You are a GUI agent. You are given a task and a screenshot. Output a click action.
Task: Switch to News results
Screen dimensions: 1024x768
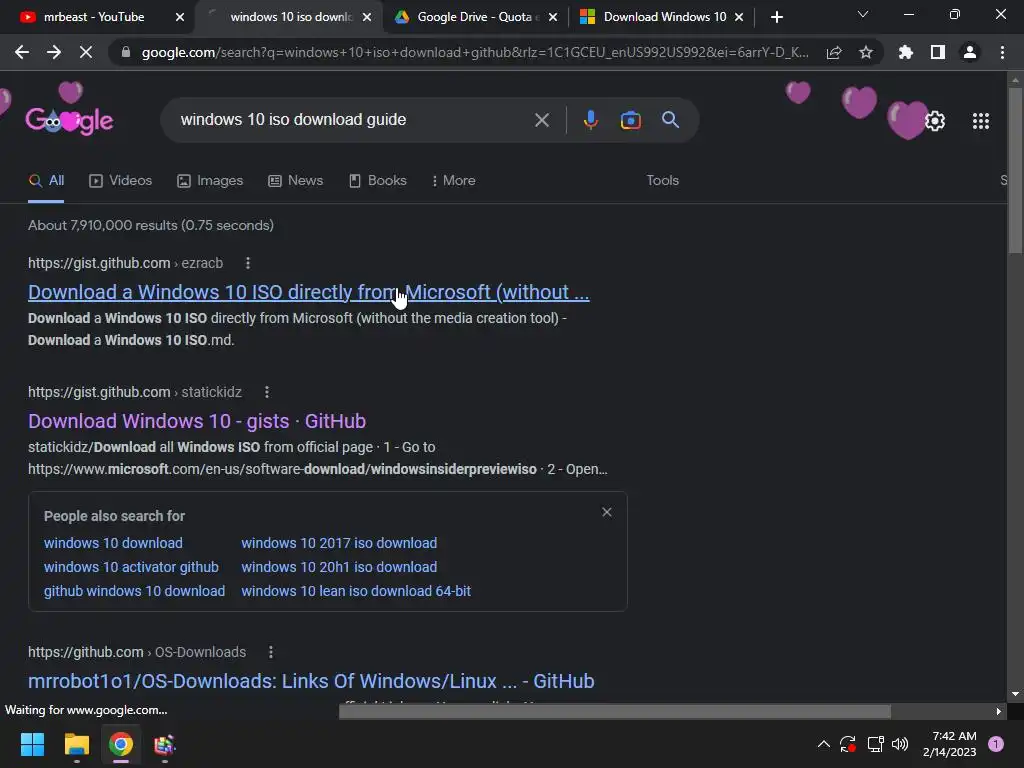pos(295,181)
